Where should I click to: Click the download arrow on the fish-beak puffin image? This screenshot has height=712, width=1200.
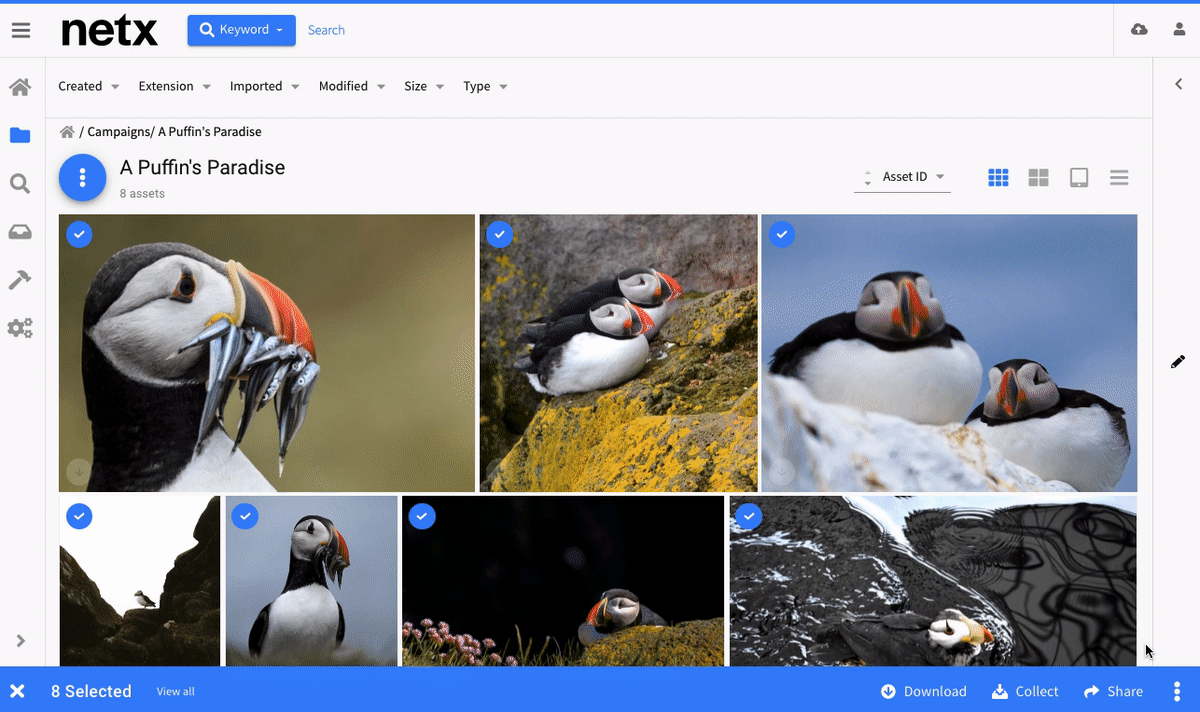(79, 470)
